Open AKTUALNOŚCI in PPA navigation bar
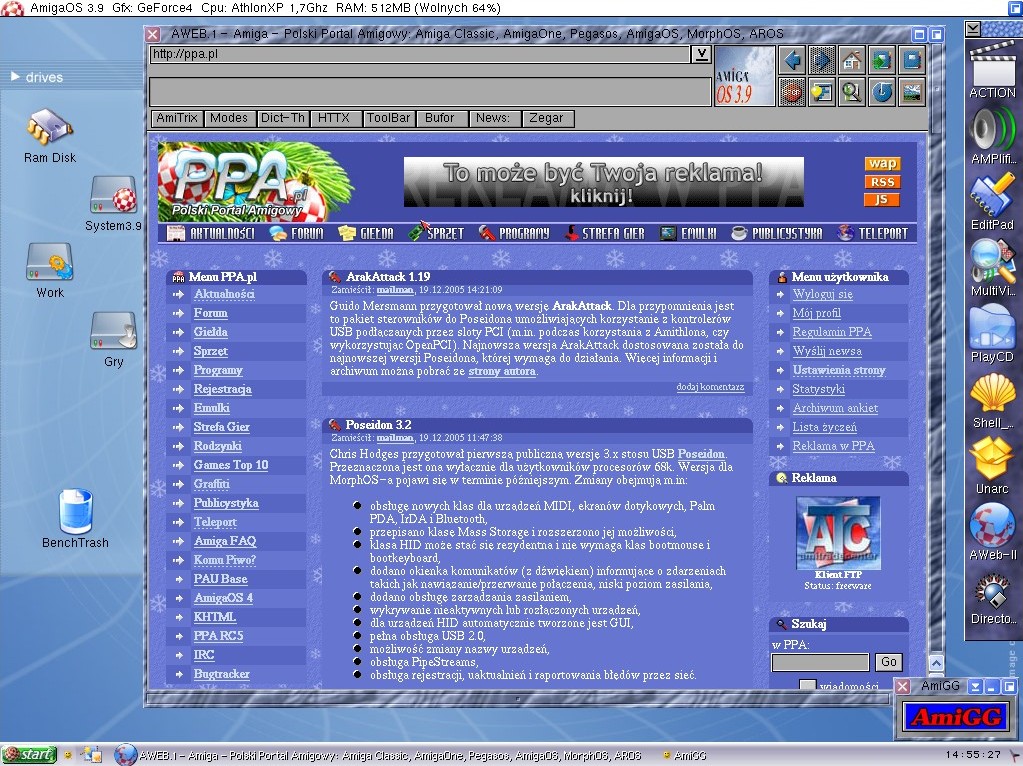 pos(211,233)
